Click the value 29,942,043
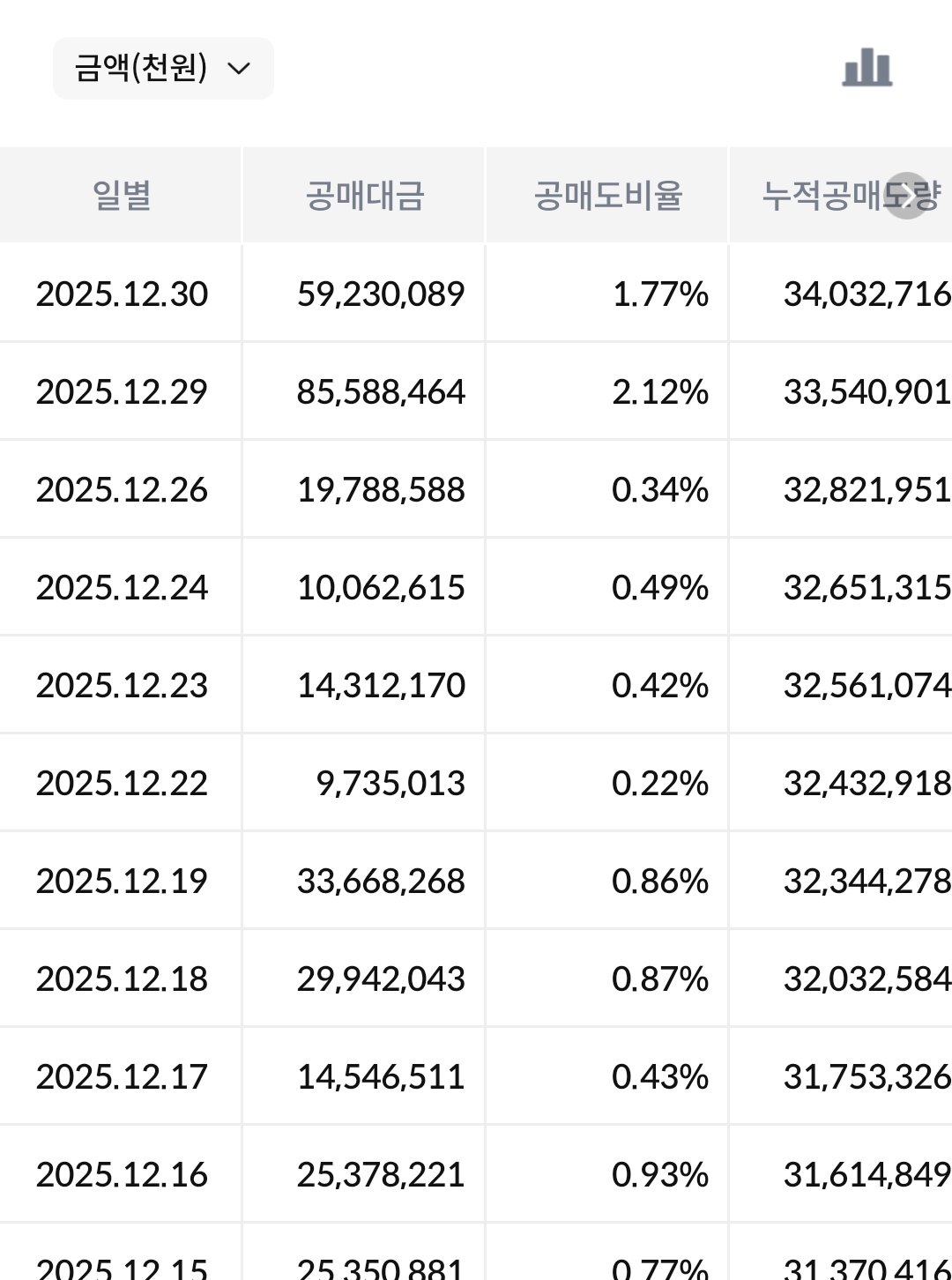 pyautogui.click(x=381, y=979)
